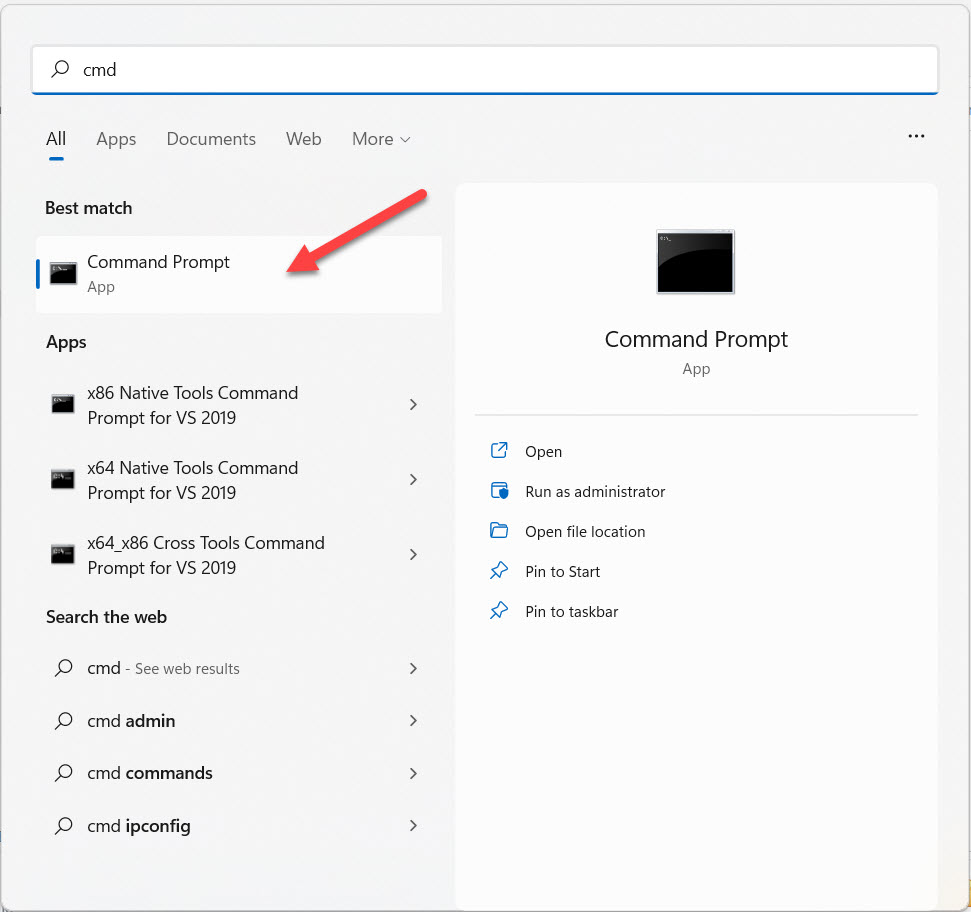Expand x64_x86 Cross Tools Command Prompt chevron
The image size is (971, 912).
[x=413, y=554]
